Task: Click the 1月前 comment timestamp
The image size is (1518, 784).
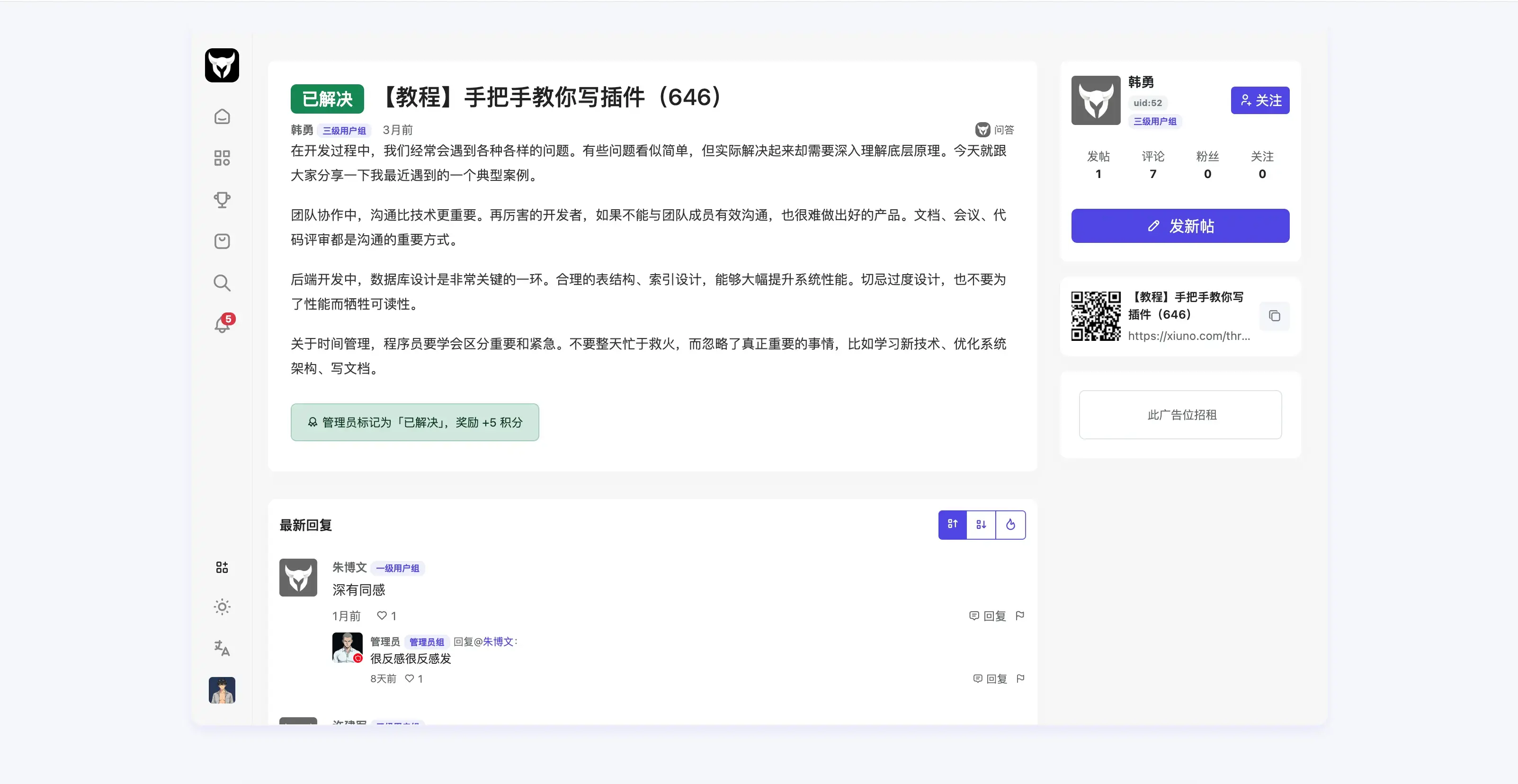Action: tap(346, 615)
